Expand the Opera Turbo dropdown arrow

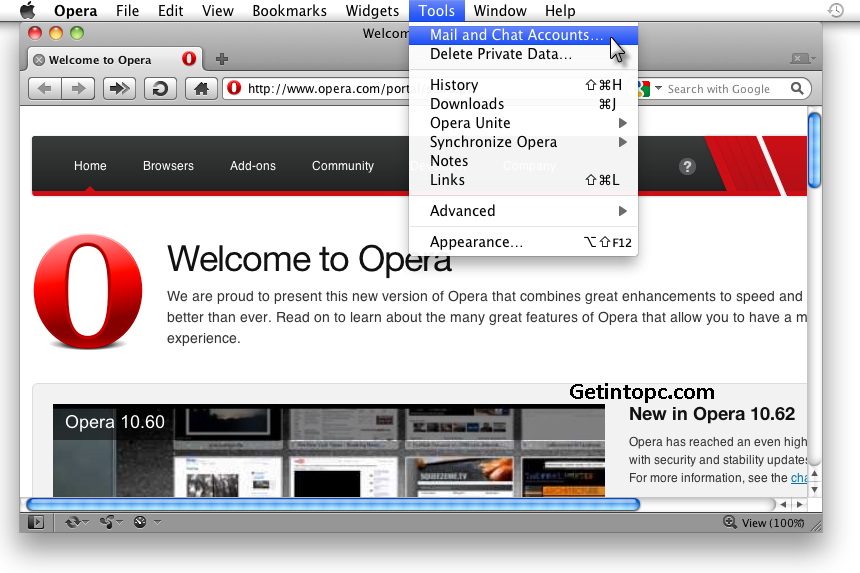point(157,522)
